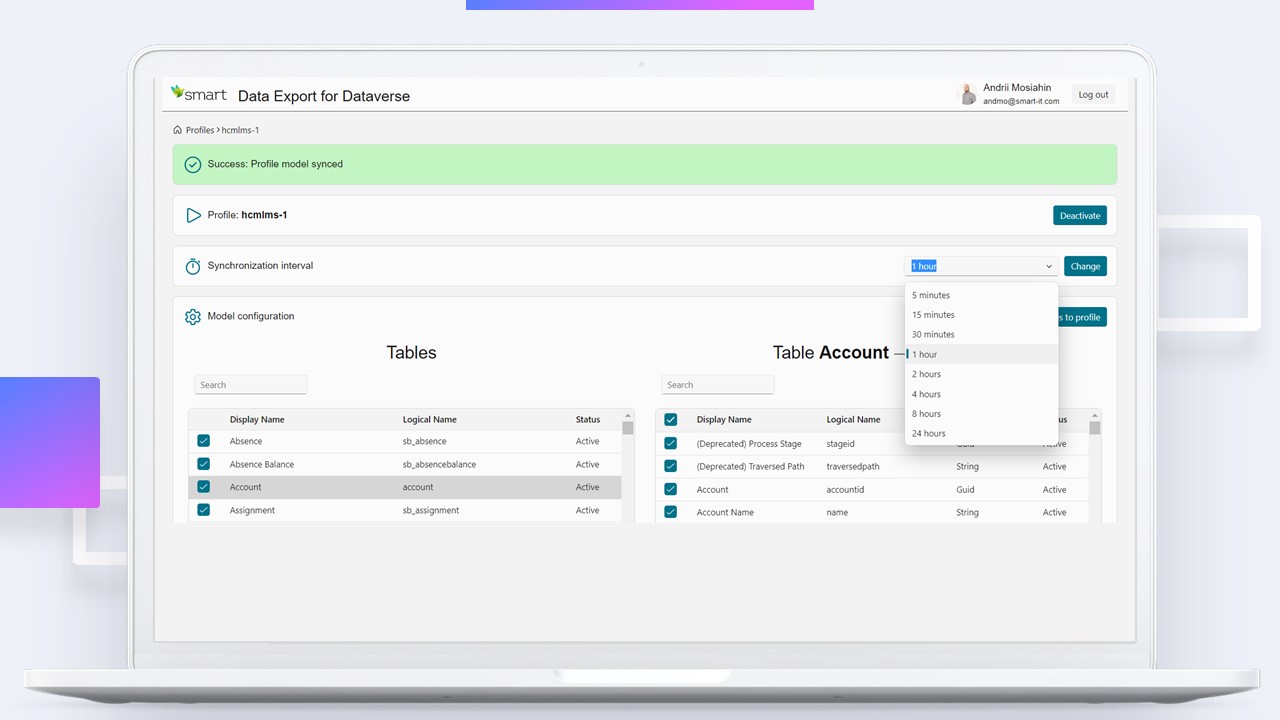Open the synchronization interval dropdown chevron
The image size is (1280, 720).
click(x=1048, y=266)
